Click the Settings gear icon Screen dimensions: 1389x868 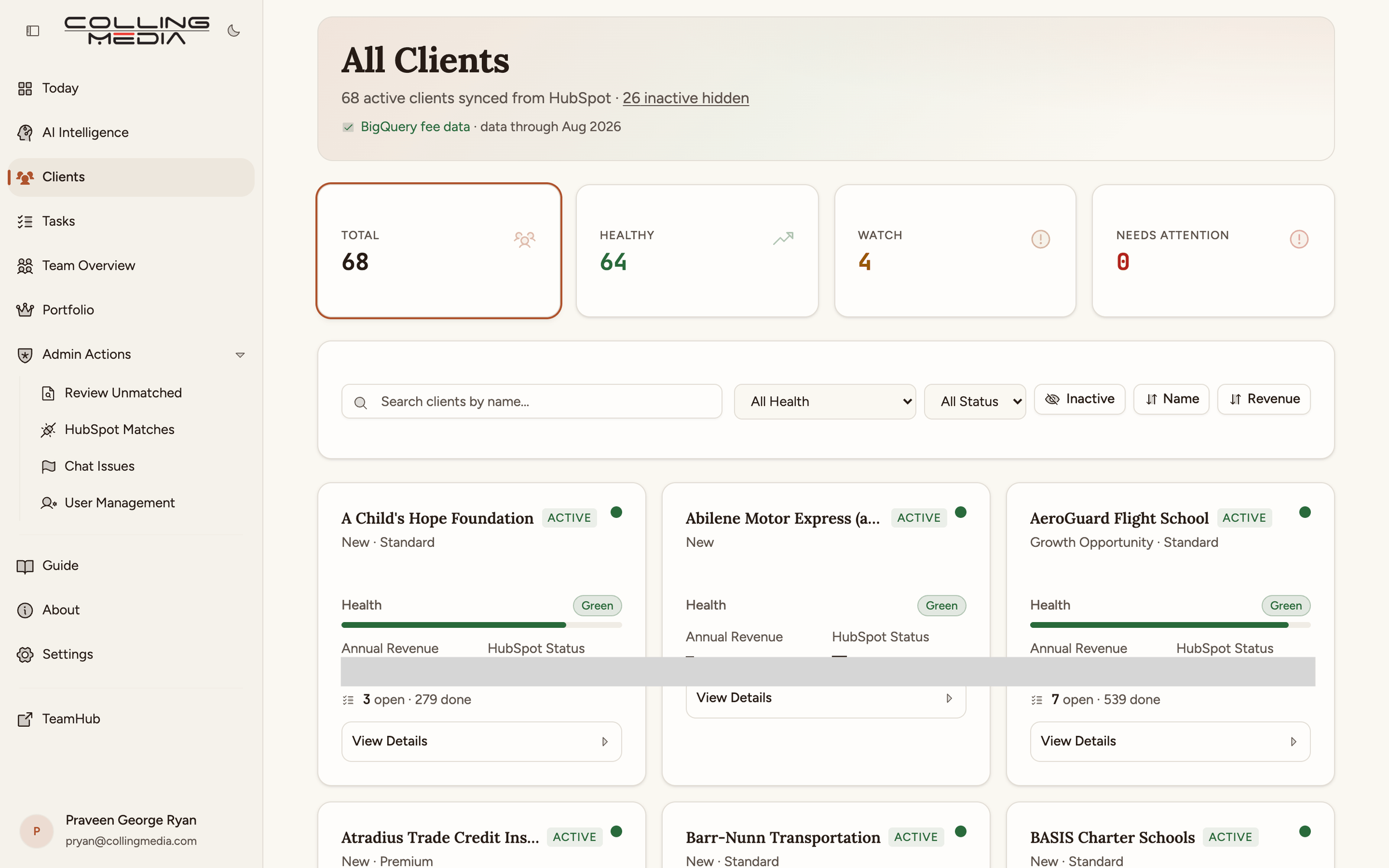[25, 654]
